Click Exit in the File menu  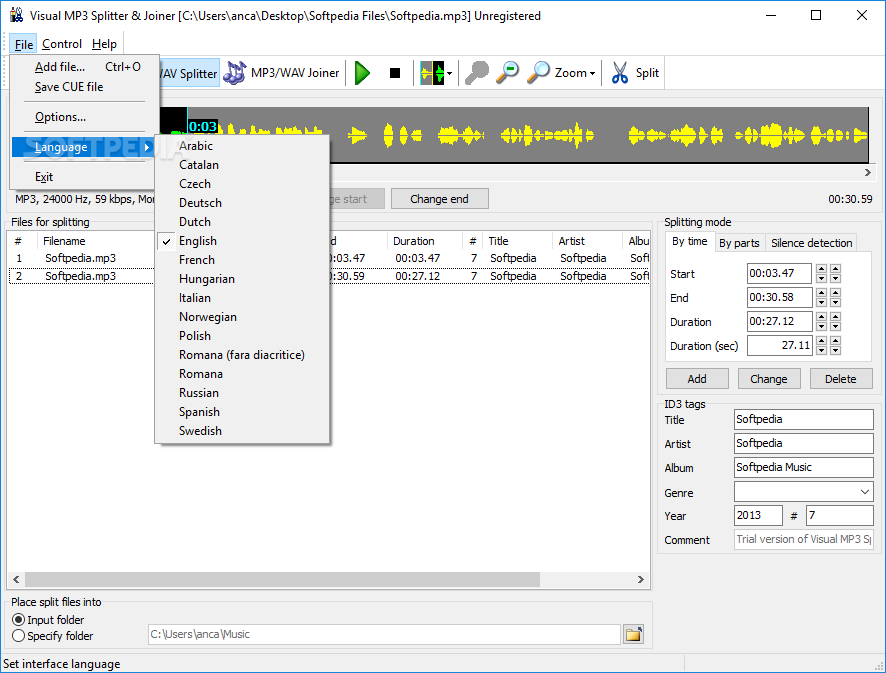(x=84, y=177)
